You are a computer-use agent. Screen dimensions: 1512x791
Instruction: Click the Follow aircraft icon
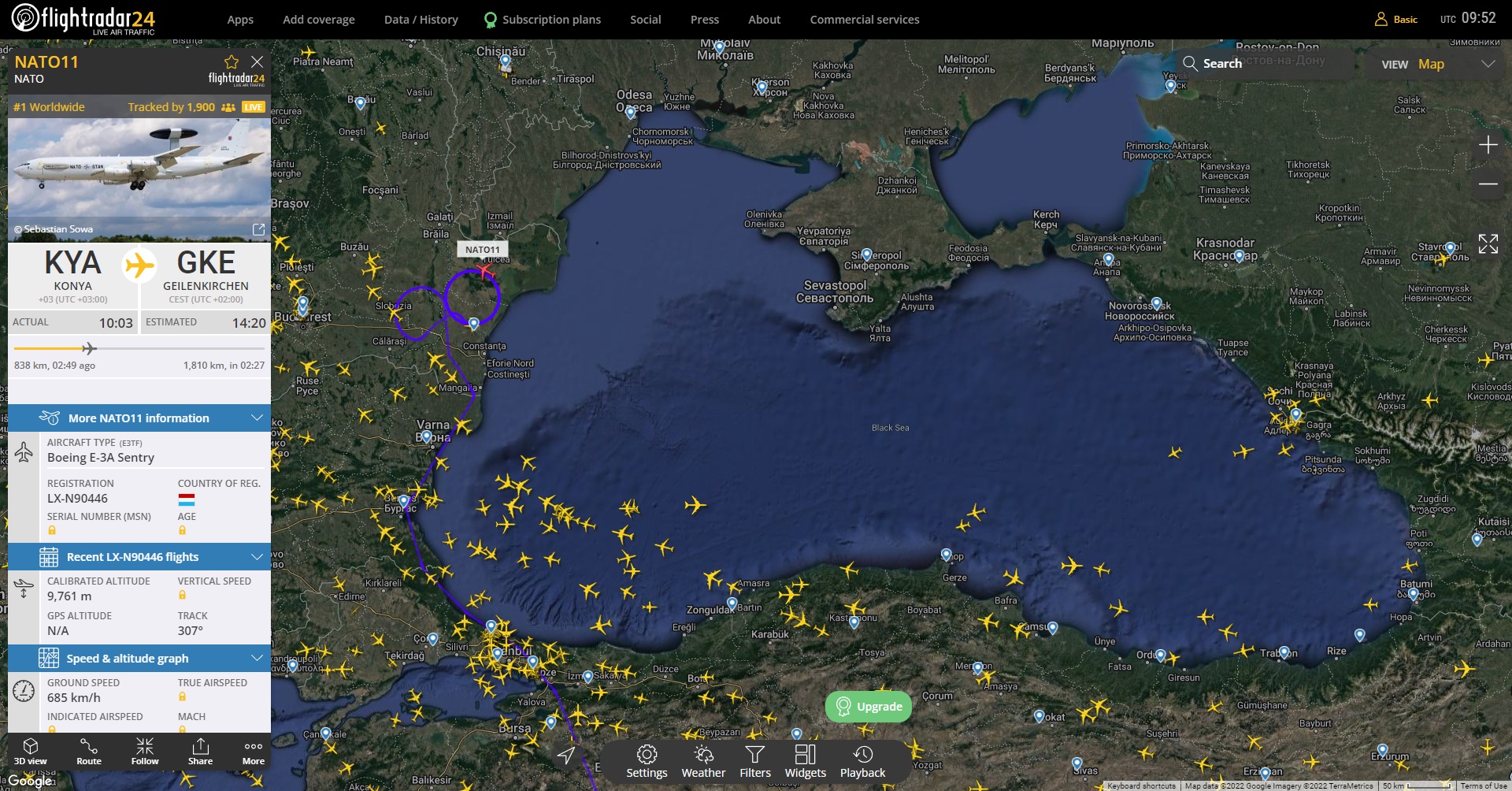click(x=145, y=751)
